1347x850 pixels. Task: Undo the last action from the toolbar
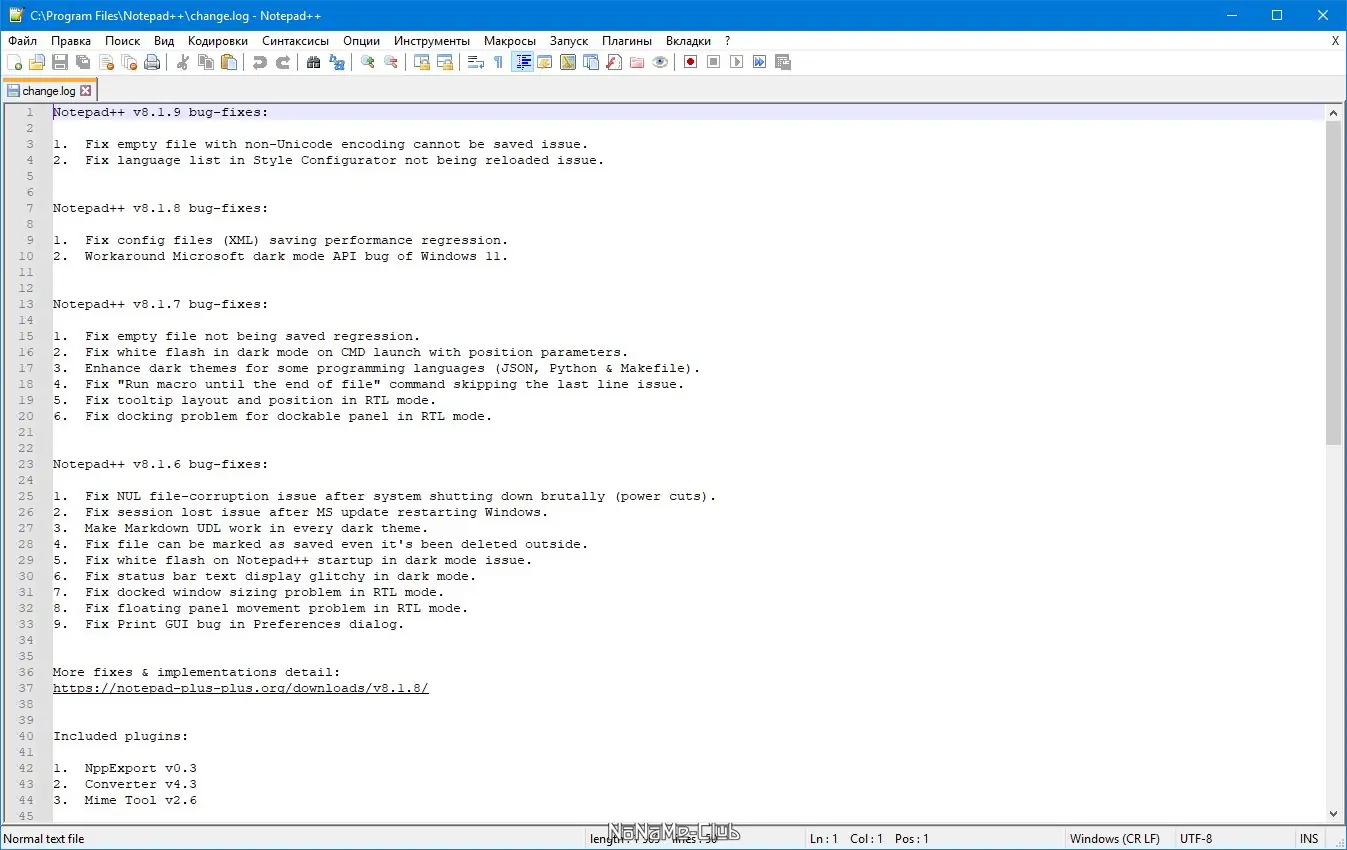point(260,62)
